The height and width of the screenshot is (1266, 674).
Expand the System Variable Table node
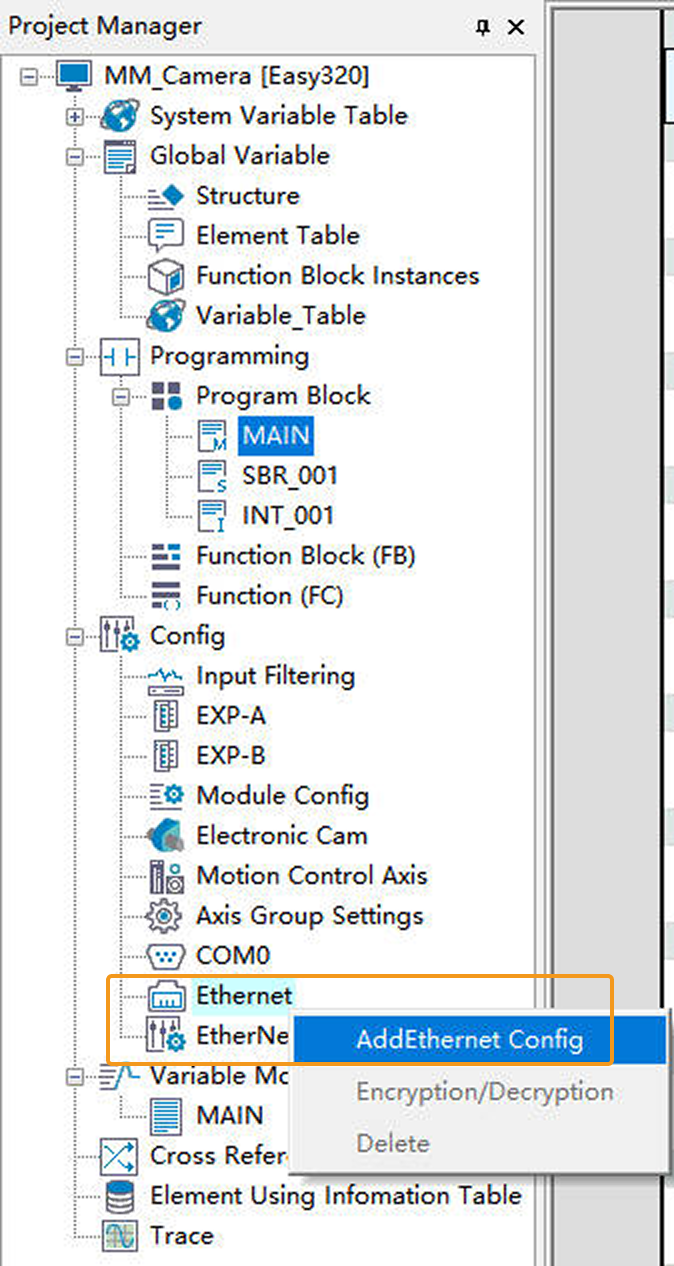point(74,117)
